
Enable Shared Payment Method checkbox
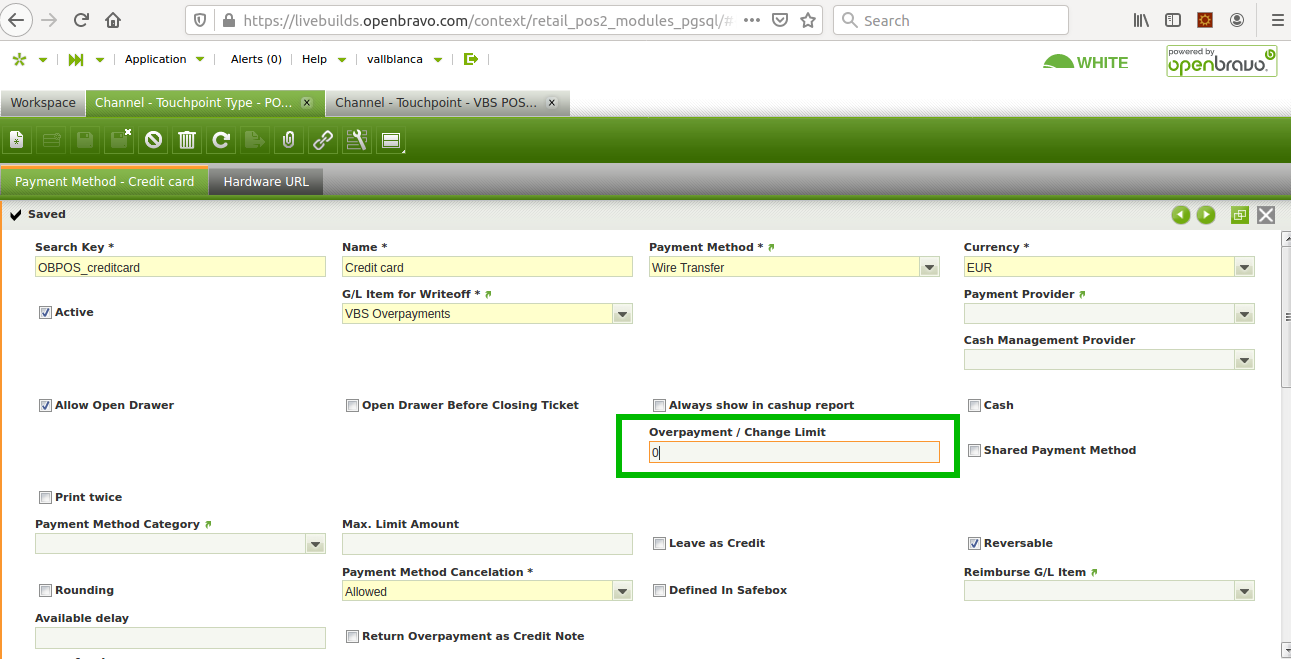click(974, 451)
